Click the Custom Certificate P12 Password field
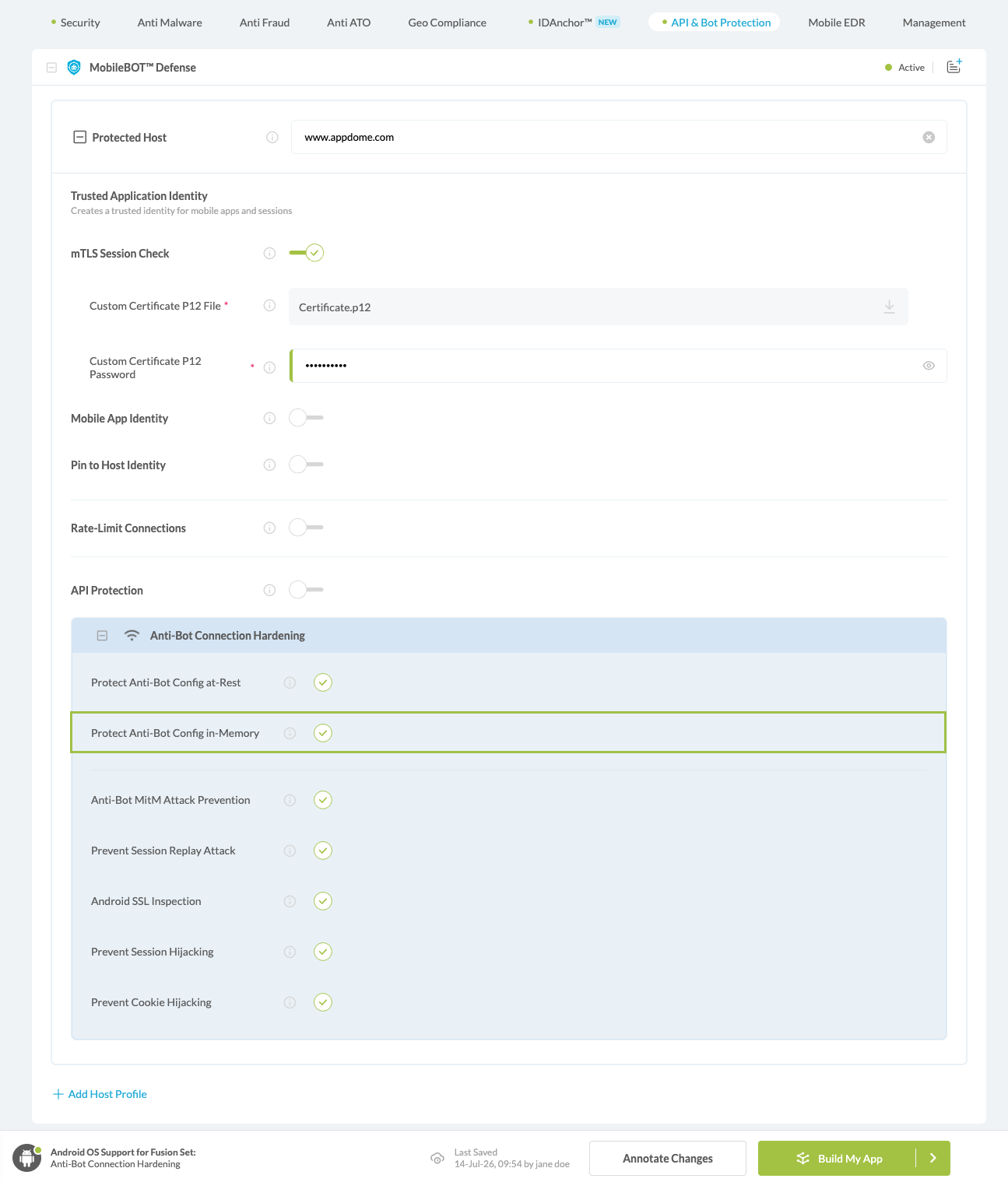This screenshot has height=1182, width=1008. [619, 366]
